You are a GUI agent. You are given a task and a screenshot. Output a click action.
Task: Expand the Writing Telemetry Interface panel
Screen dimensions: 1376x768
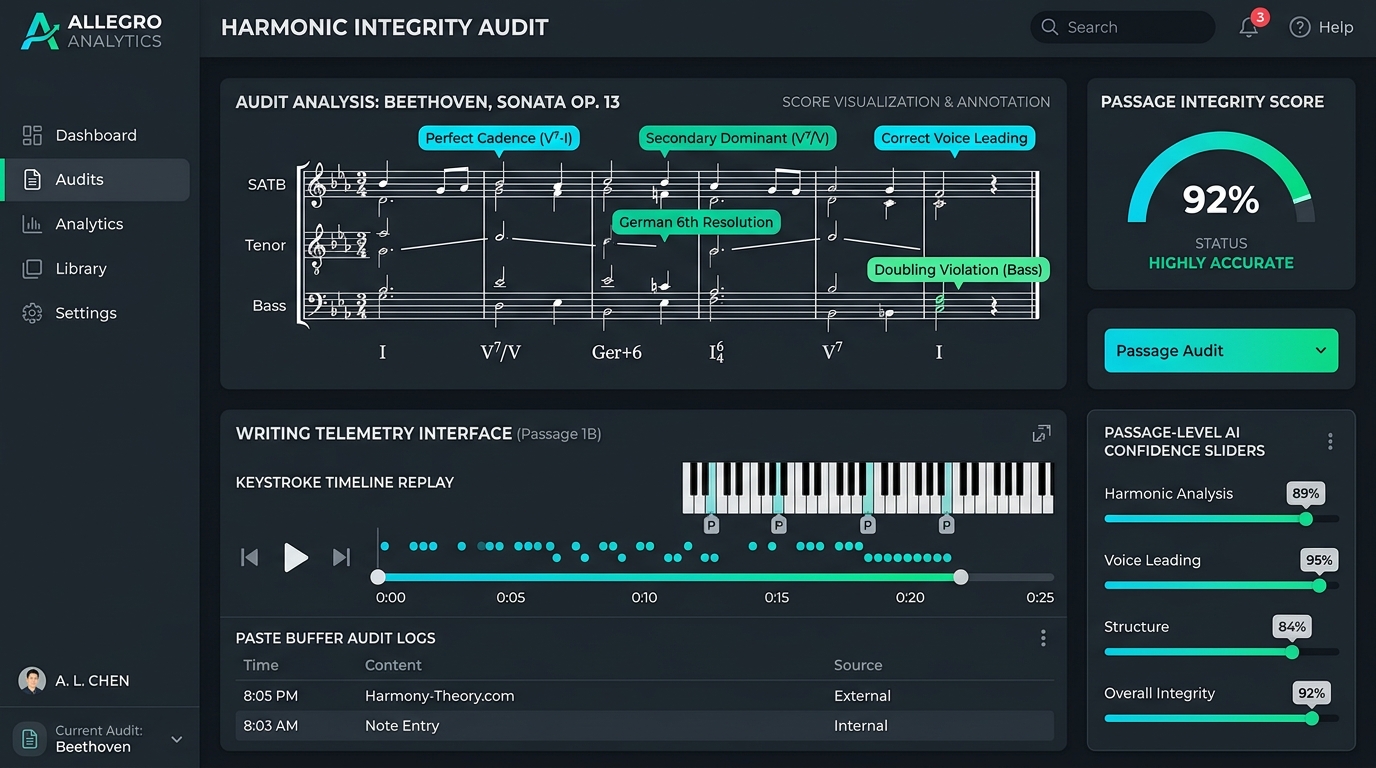pyautogui.click(x=1041, y=434)
